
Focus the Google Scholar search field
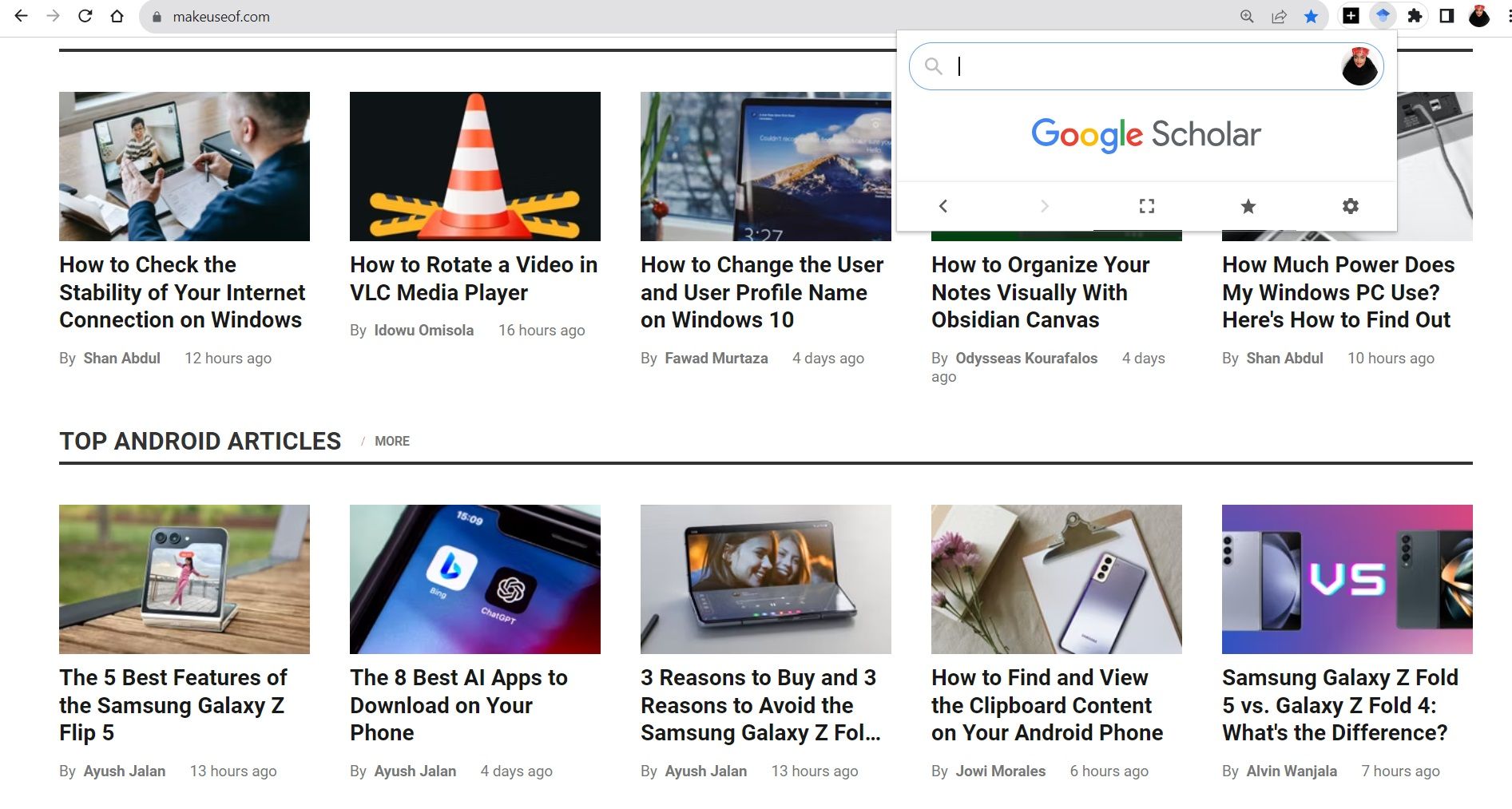(1146, 66)
